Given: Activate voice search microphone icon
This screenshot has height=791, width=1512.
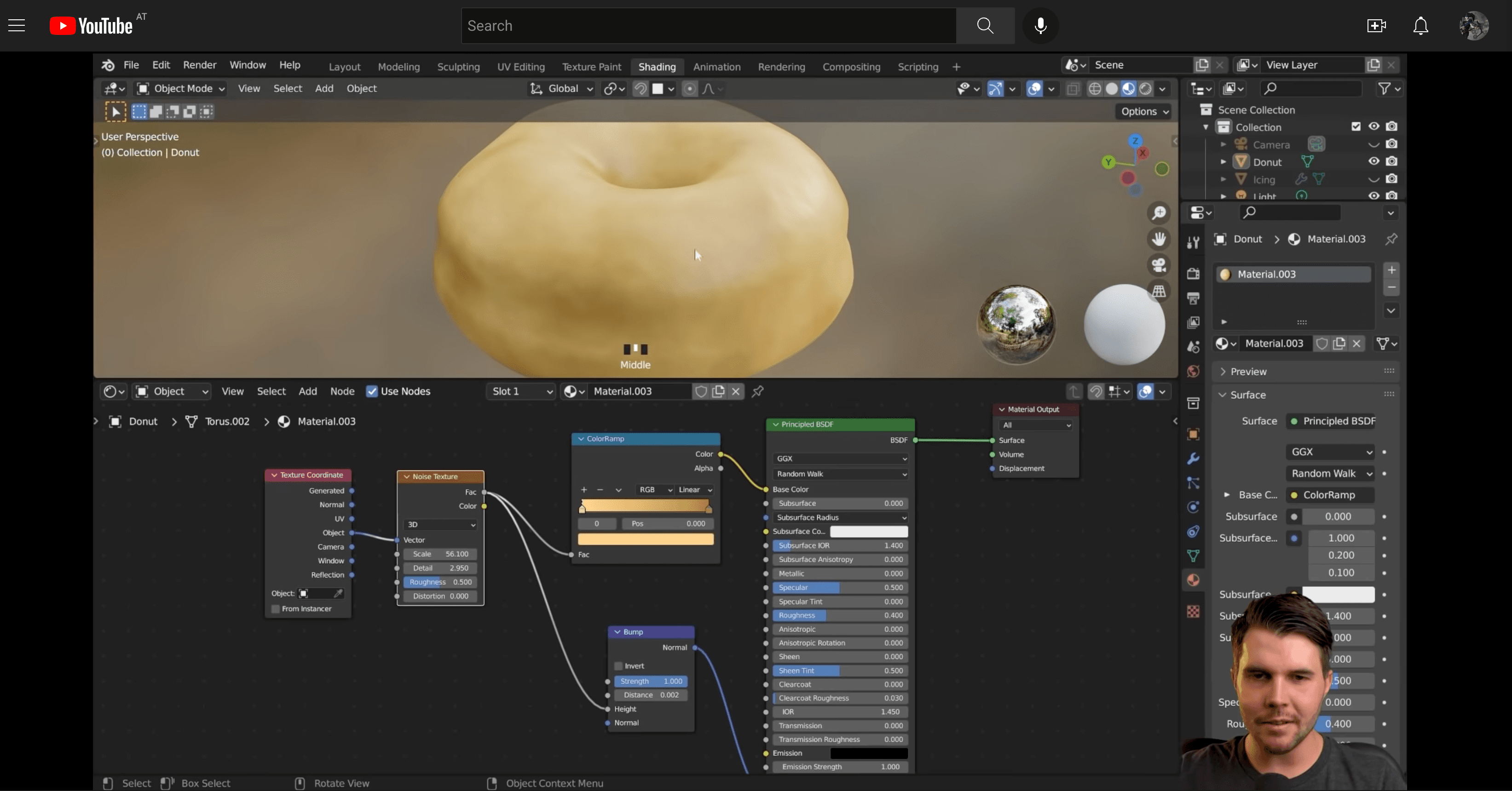Looking at the screenshot, I should pyautogui.click(x=1040, y=26).
